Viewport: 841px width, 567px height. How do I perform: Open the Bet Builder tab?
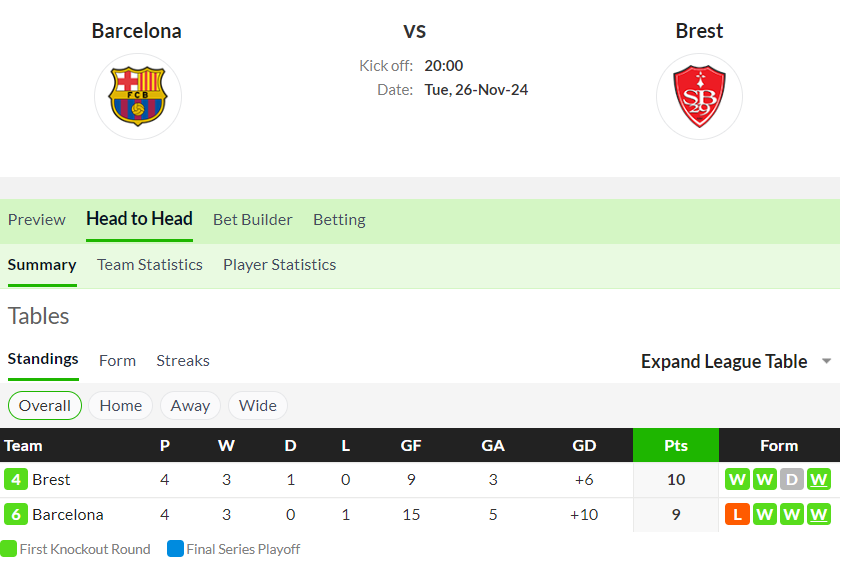point(253,220)
